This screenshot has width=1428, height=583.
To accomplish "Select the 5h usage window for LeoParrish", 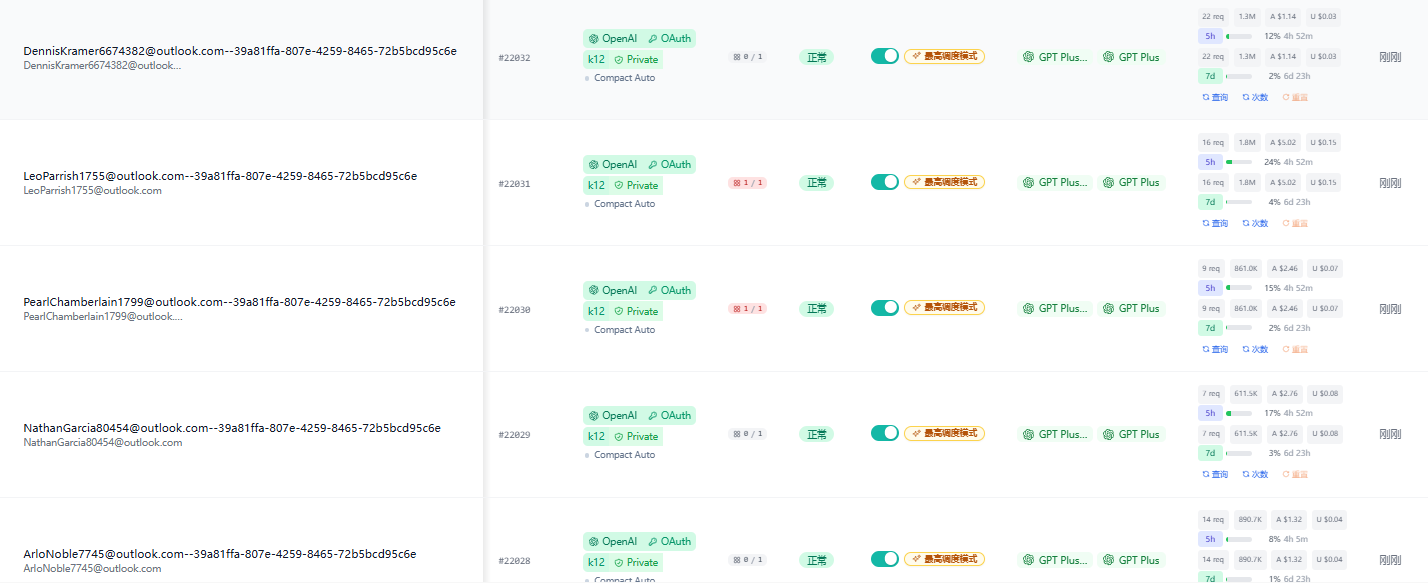I will pos(1210,162).
